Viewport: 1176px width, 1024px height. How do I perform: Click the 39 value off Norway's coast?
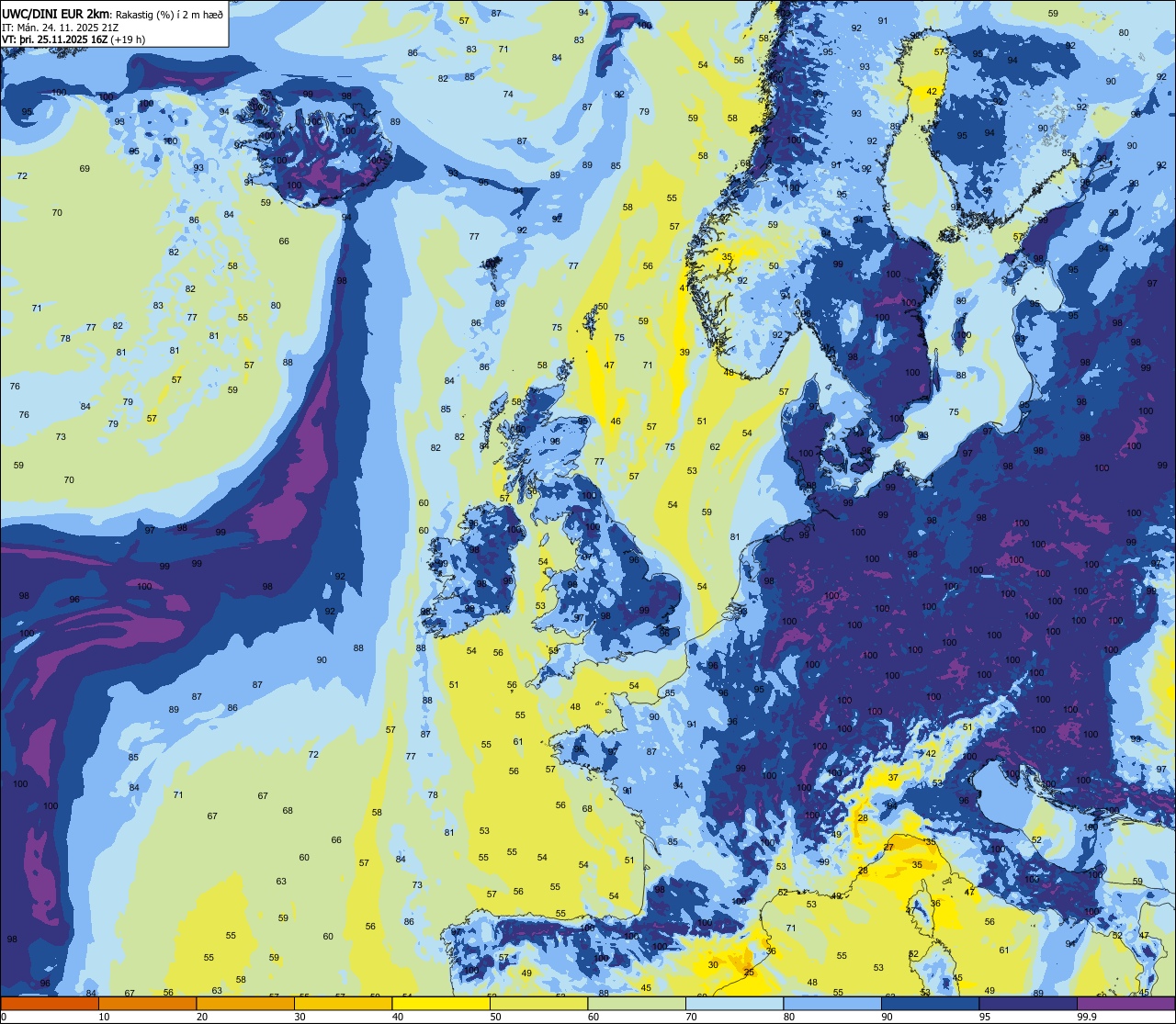click(x=684, y=353)
